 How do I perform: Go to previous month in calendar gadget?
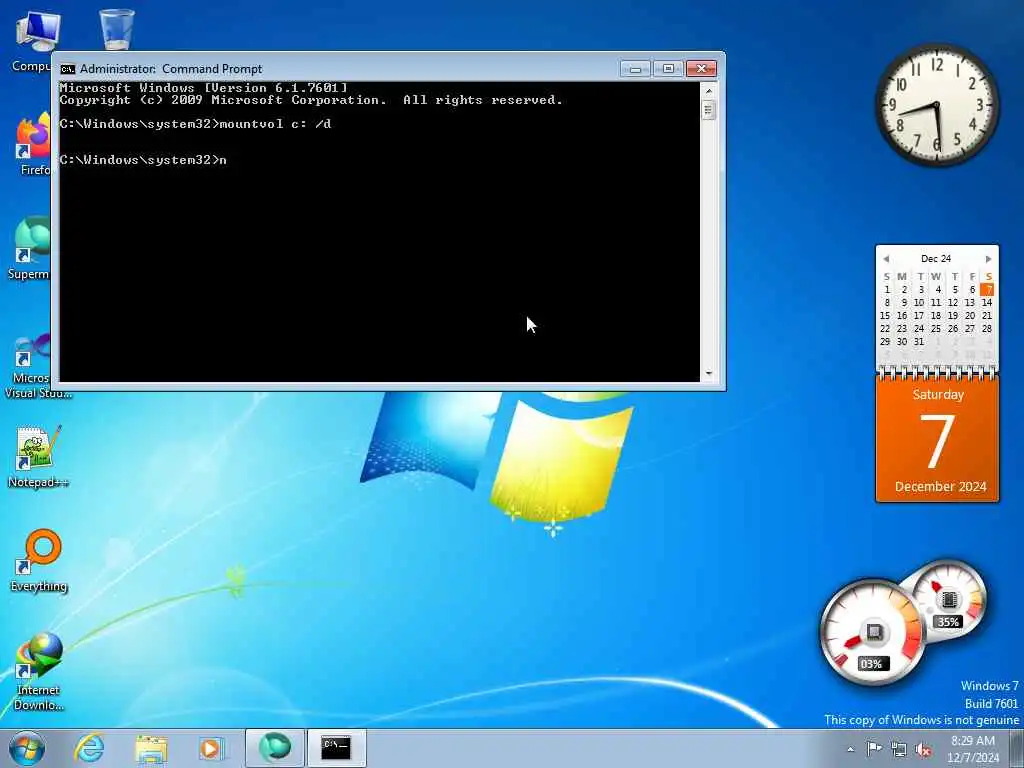[886, 259]
